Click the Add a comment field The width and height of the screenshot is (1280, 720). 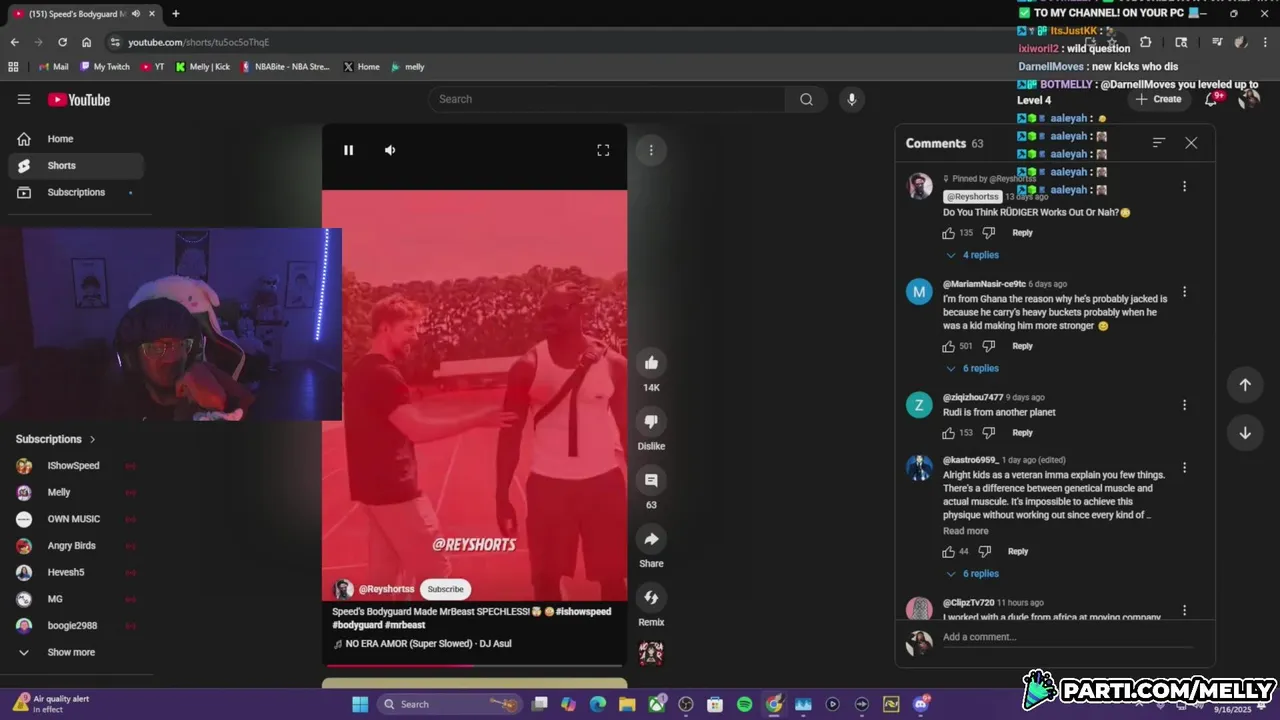[1068, 637]
